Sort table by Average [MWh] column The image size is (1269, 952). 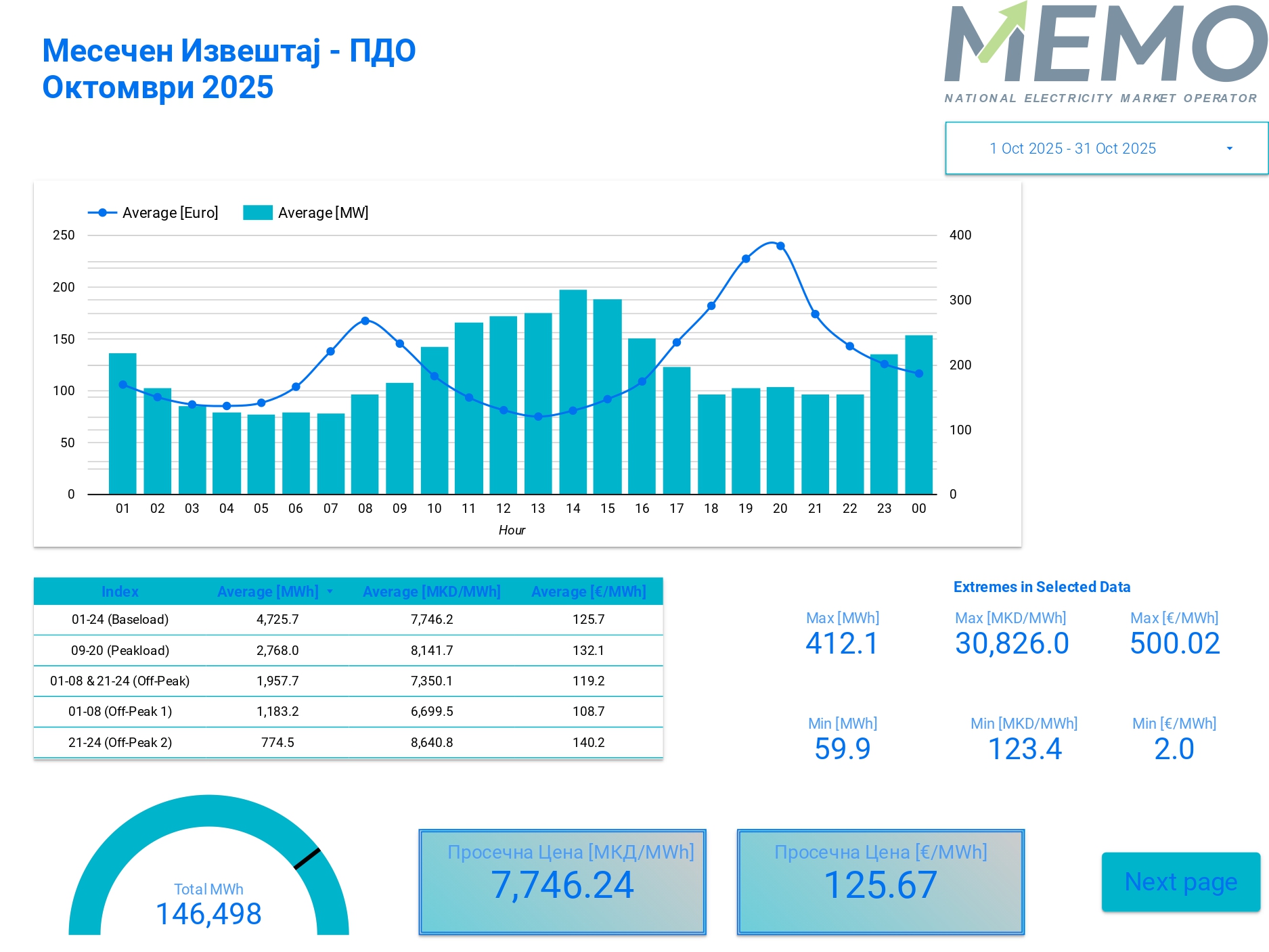[268, 592]
